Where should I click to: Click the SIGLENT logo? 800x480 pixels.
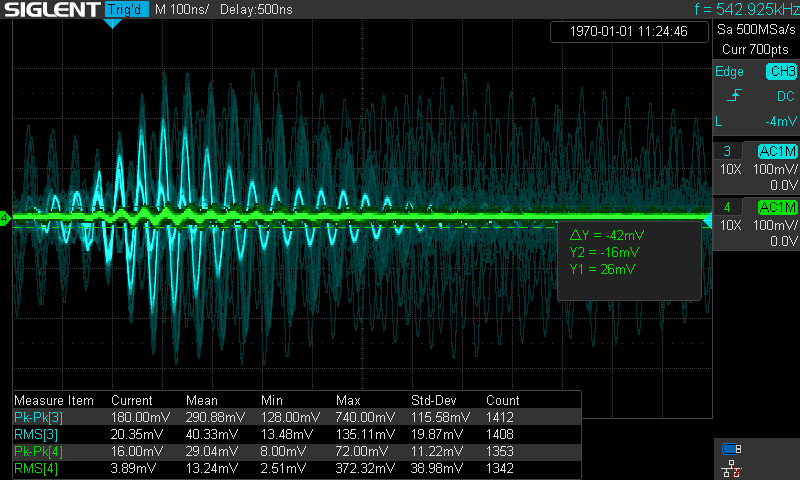click(50, 9)
